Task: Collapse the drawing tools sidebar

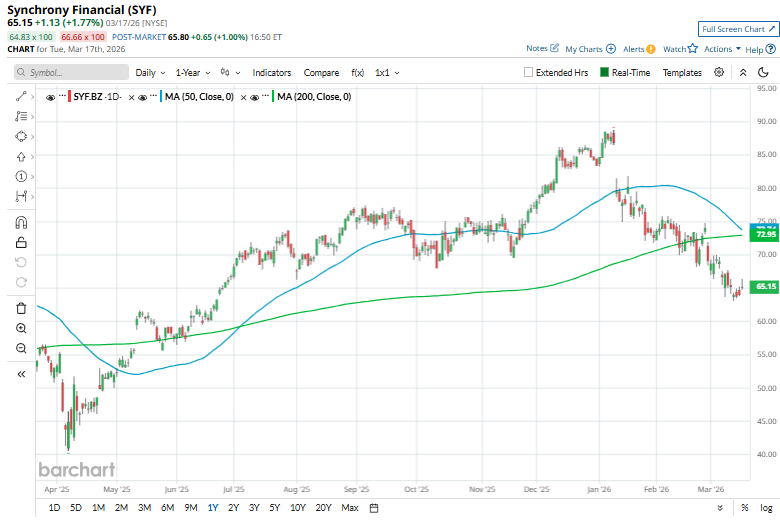Action: pos(20,374)
